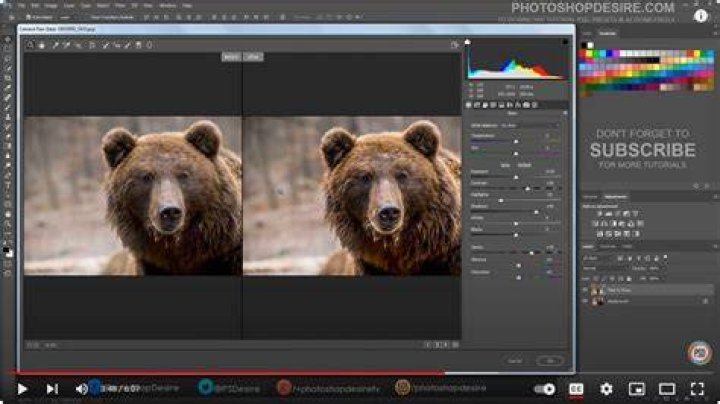720x404 pixels.
Task: Open the Adjustments panel menu
Action: pos(715,197)
